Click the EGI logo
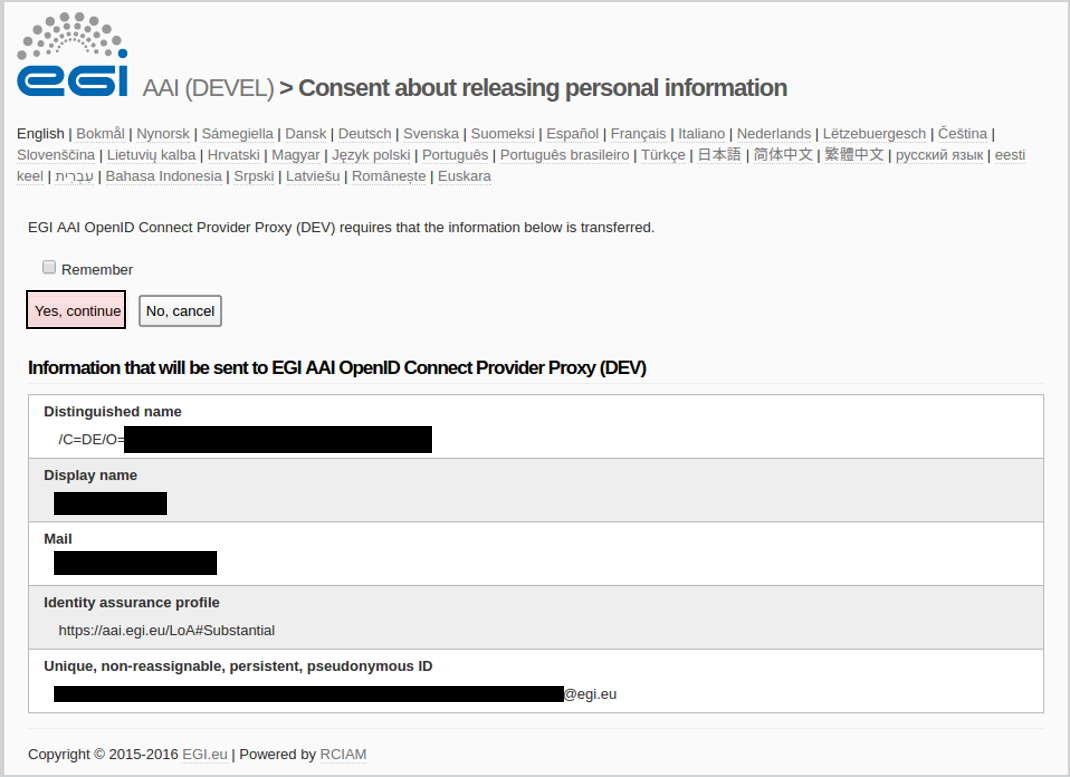Screen dimensions: 1070x777 [x=72, y=55]
